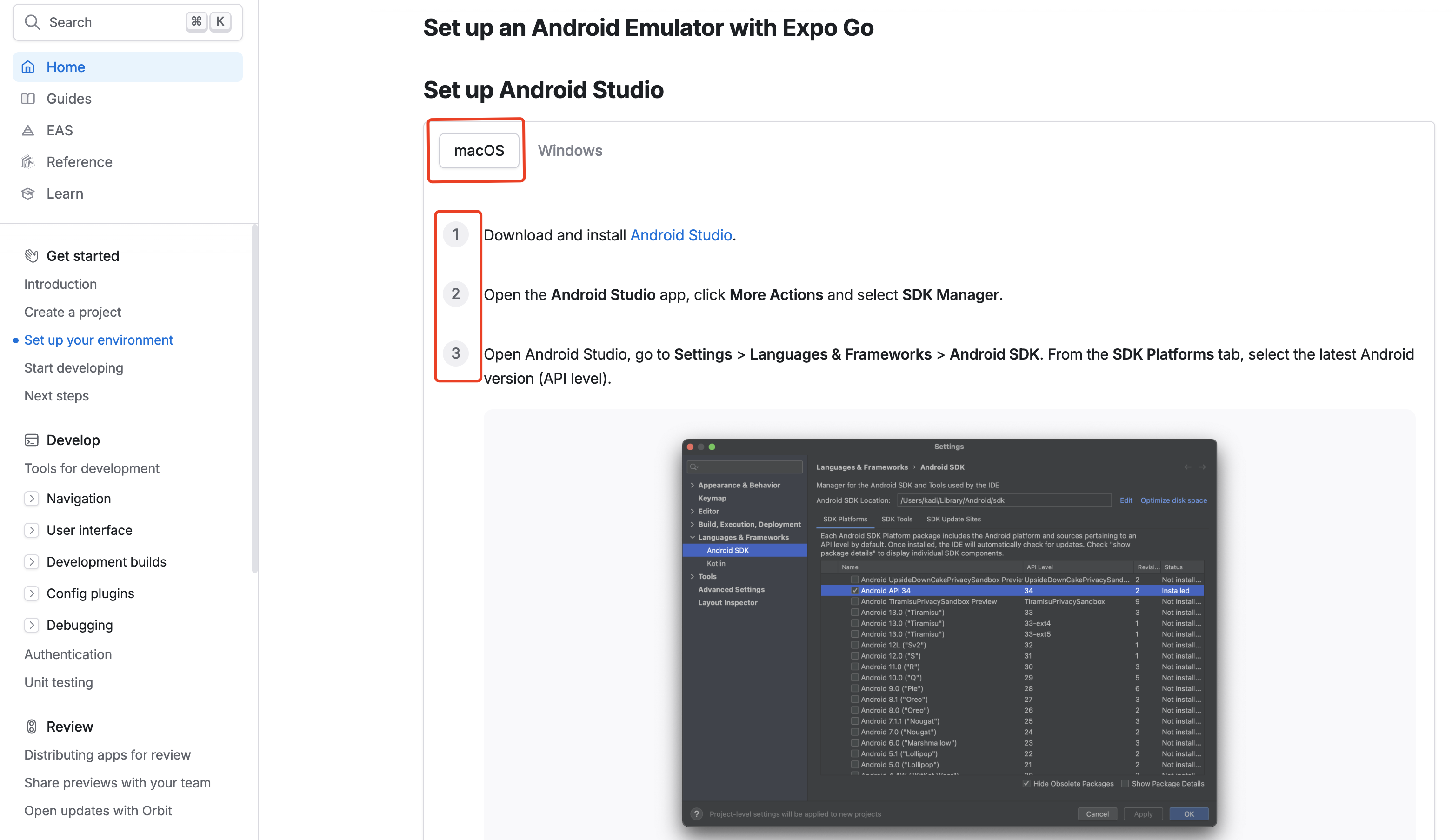Expand the Config plugins chevron

[32, 593]
